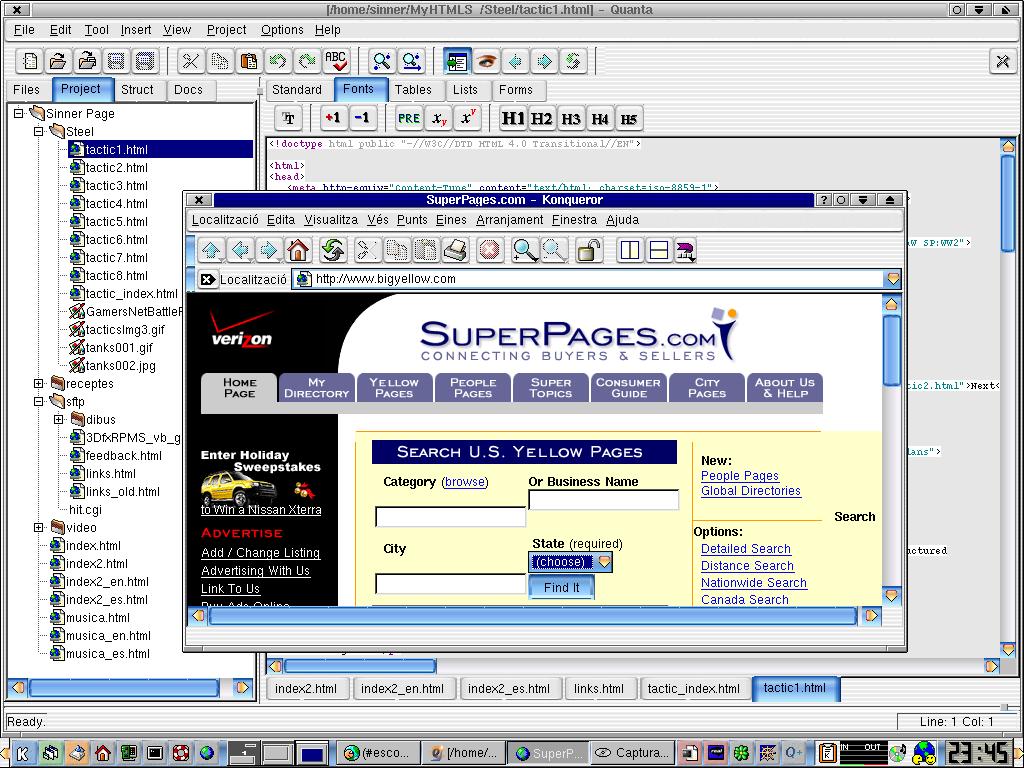The width and height of the screenshot is (1024, 768).
Task: Follow the browse link next to Category
Action: 464,482
